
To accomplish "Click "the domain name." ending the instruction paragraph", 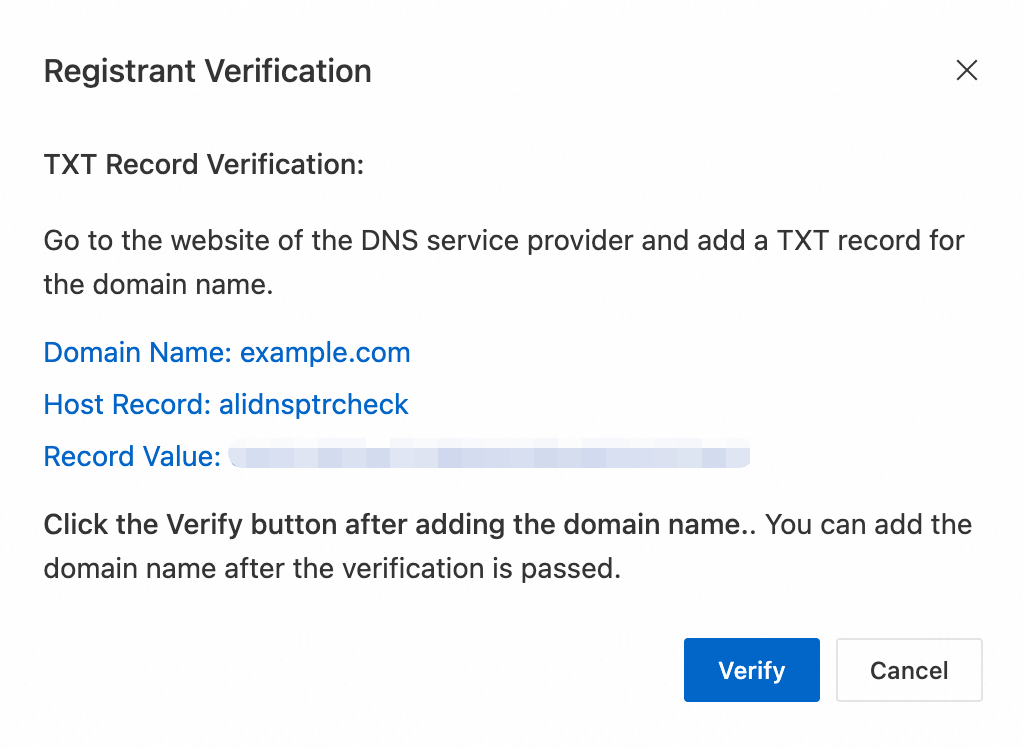I will [158, 284].
